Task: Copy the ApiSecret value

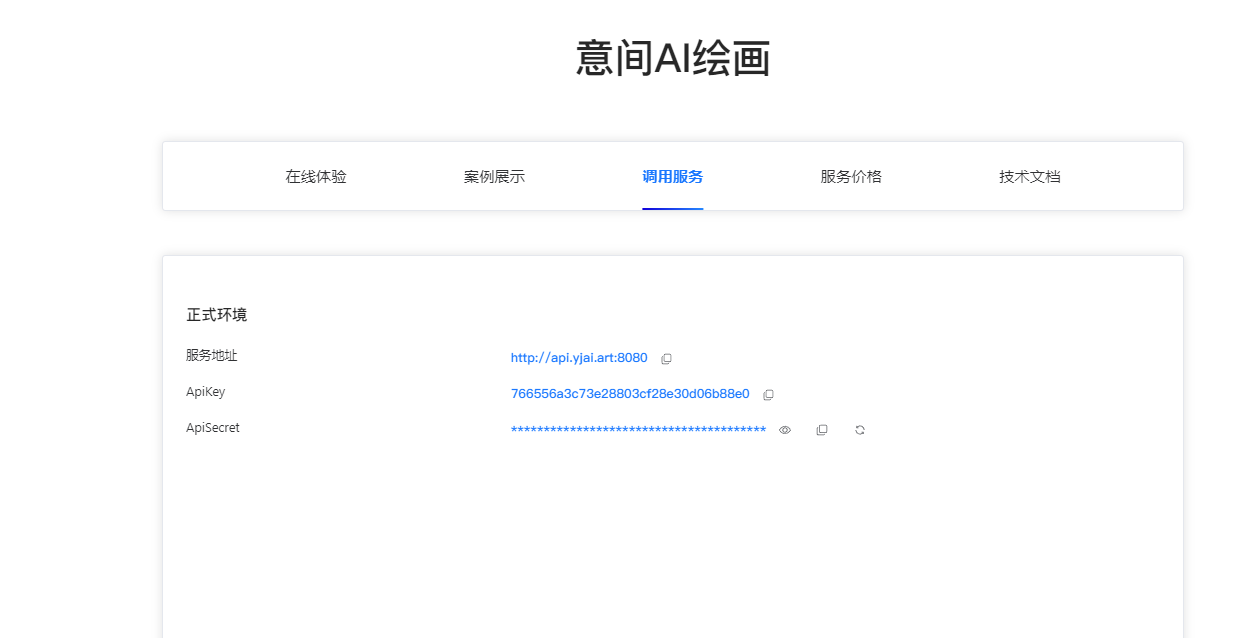Action: tap(822, 430)
